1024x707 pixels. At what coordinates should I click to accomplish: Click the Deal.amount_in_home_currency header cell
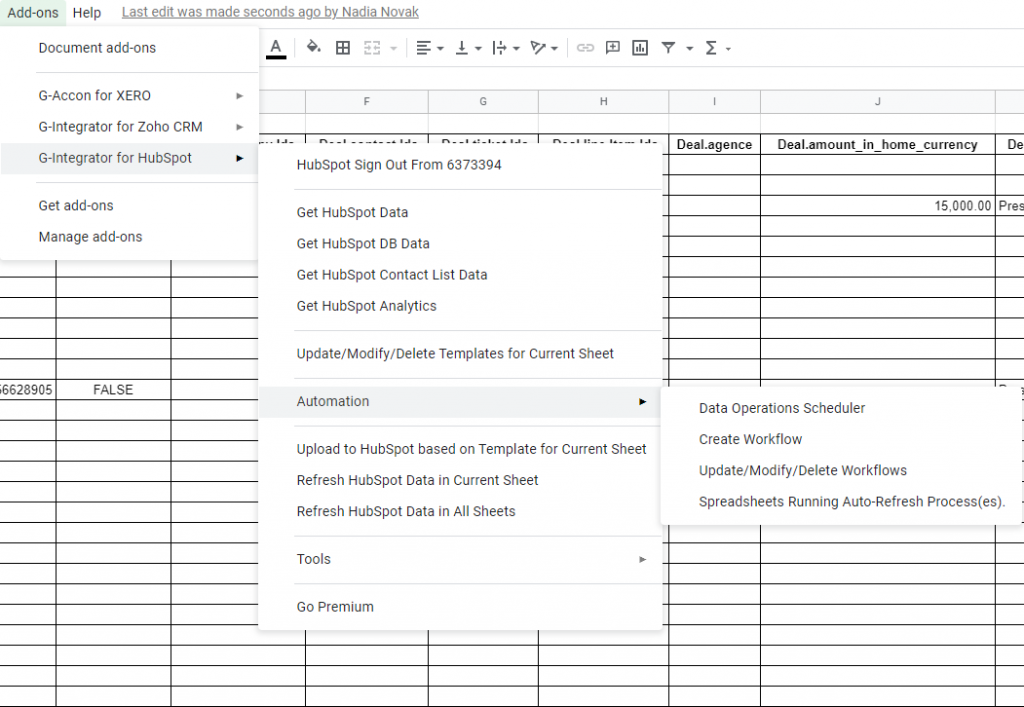pyautogui.click(x=878, y=144)
